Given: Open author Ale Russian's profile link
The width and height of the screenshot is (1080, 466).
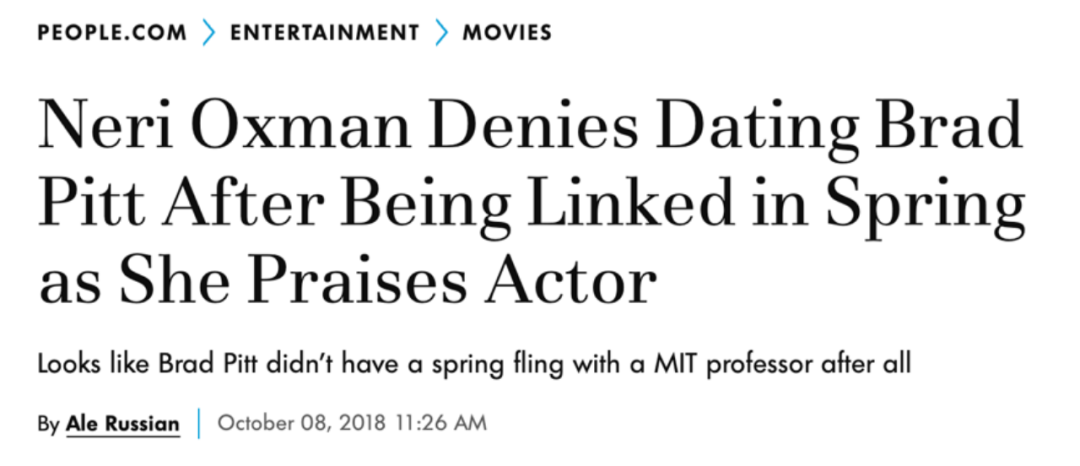Looking at the screenshot, I should pyautogui.click(x=123, y=423).
